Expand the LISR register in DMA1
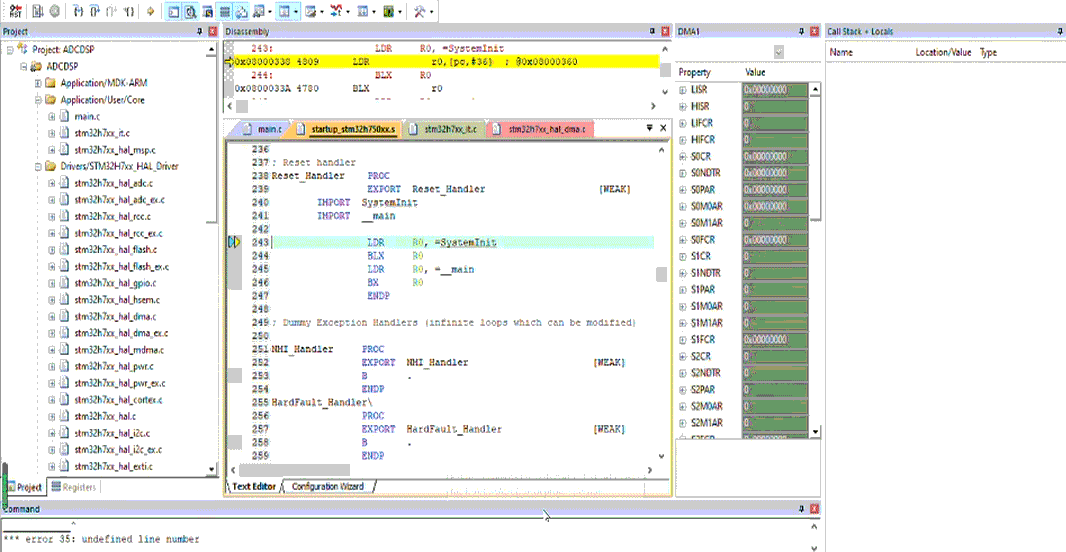The image size is (1066, 552). pos(683,90)
